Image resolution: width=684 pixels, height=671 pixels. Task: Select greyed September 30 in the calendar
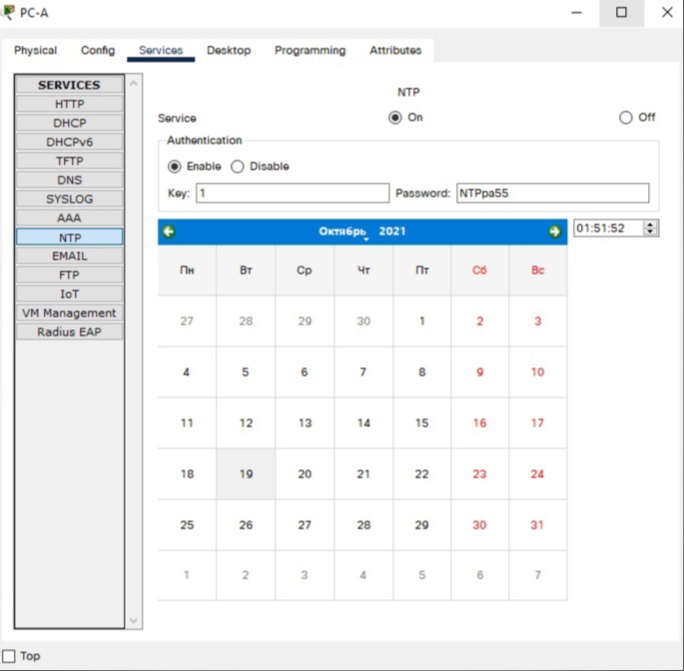(363, 321)
